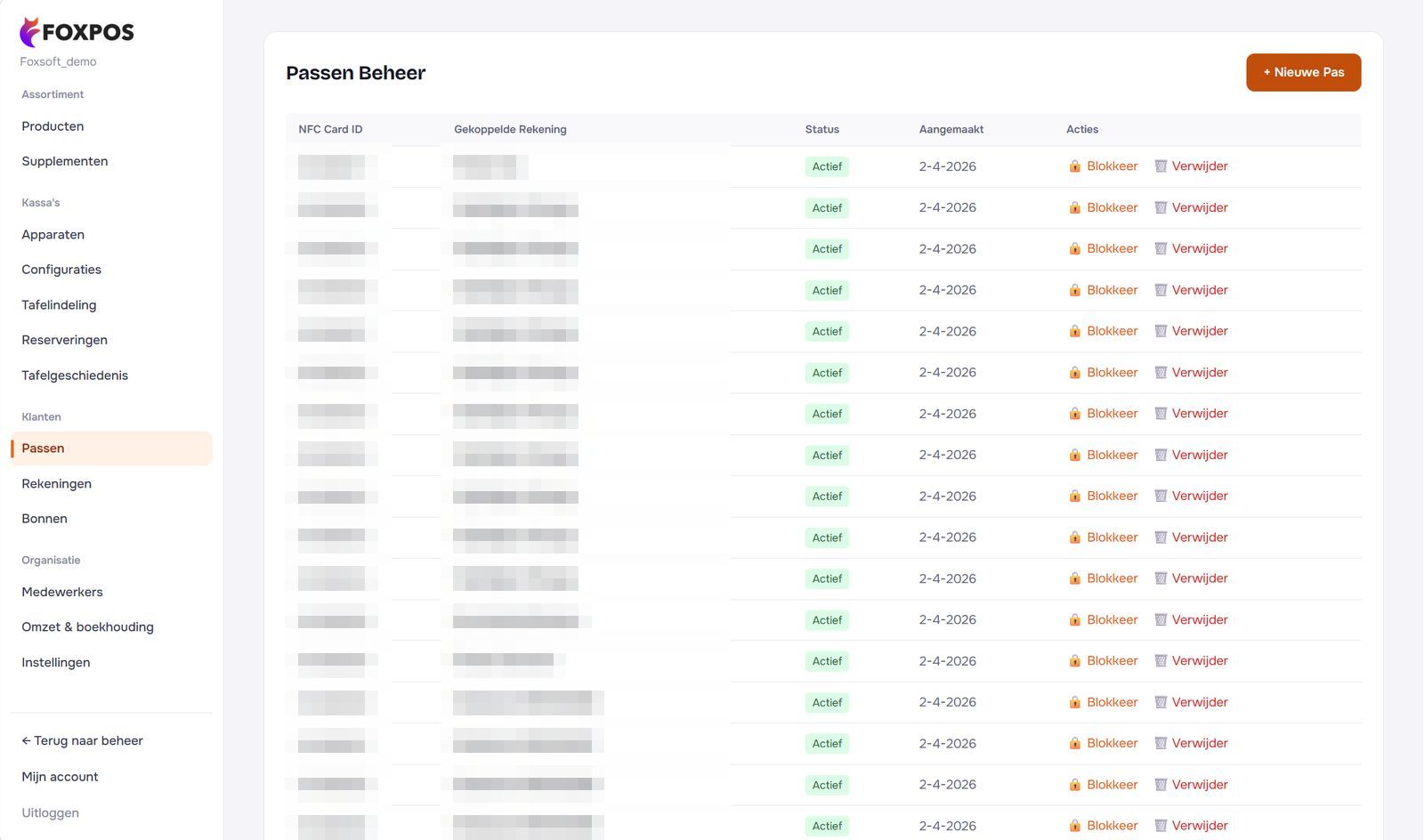Open Tafelgeschiedenis
This screenshot has height=840, width=1424.
pos(75,376)
